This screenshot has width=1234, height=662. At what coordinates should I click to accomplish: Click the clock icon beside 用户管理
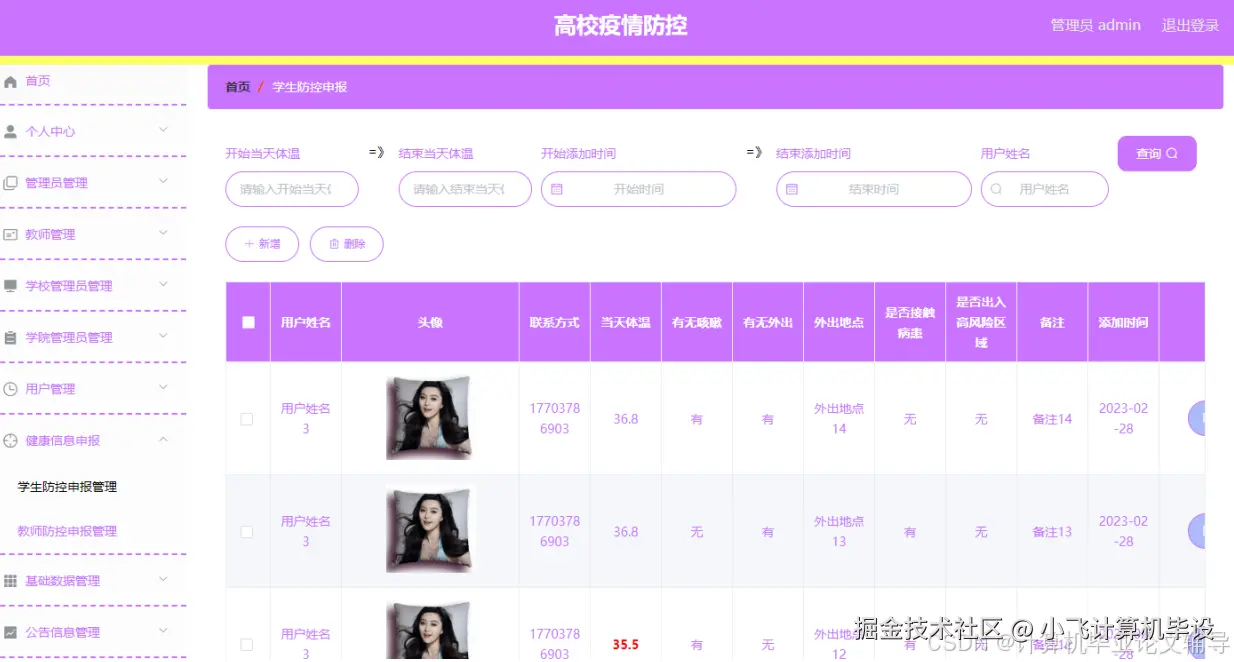[x=11, y=389]
